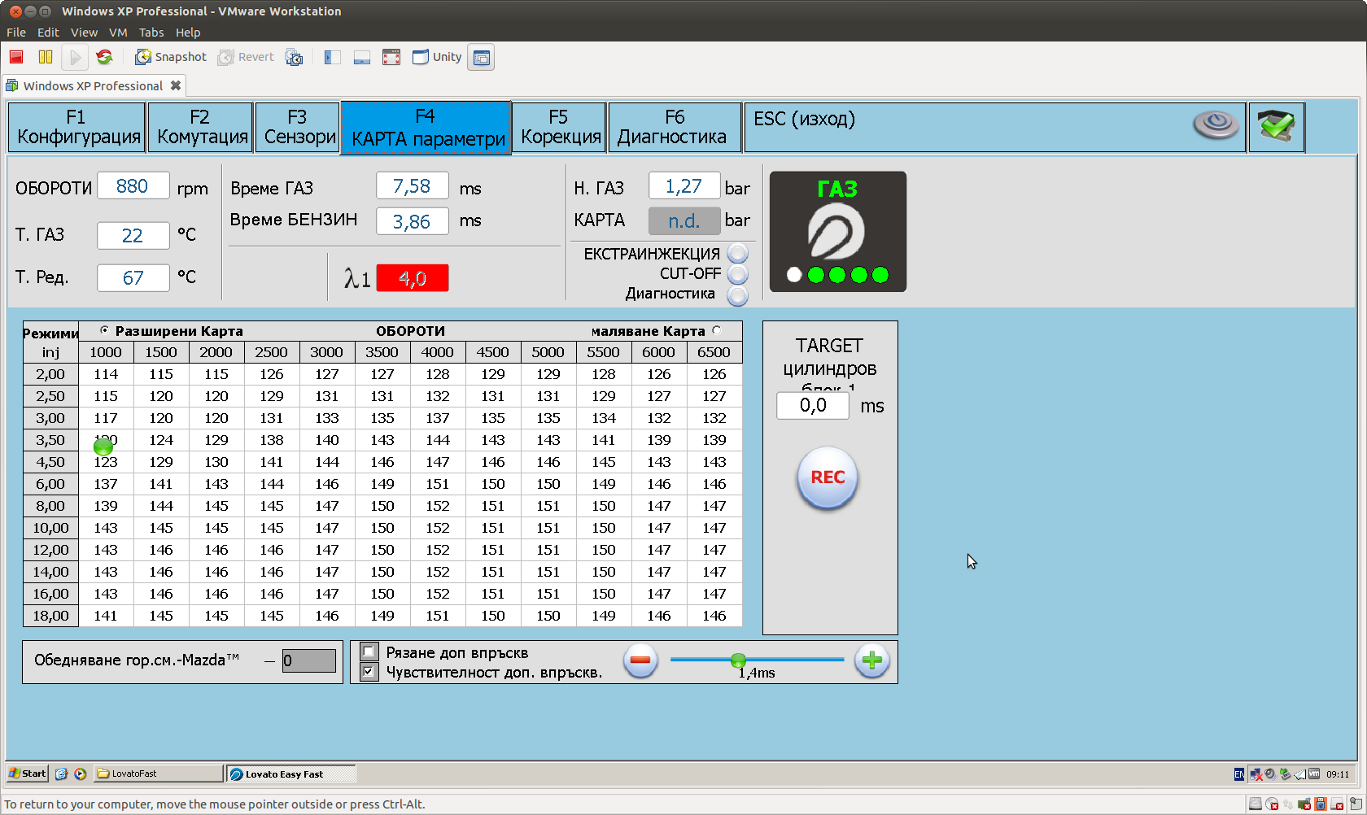Open the F1 Конфигурация tab

point(77,127)
